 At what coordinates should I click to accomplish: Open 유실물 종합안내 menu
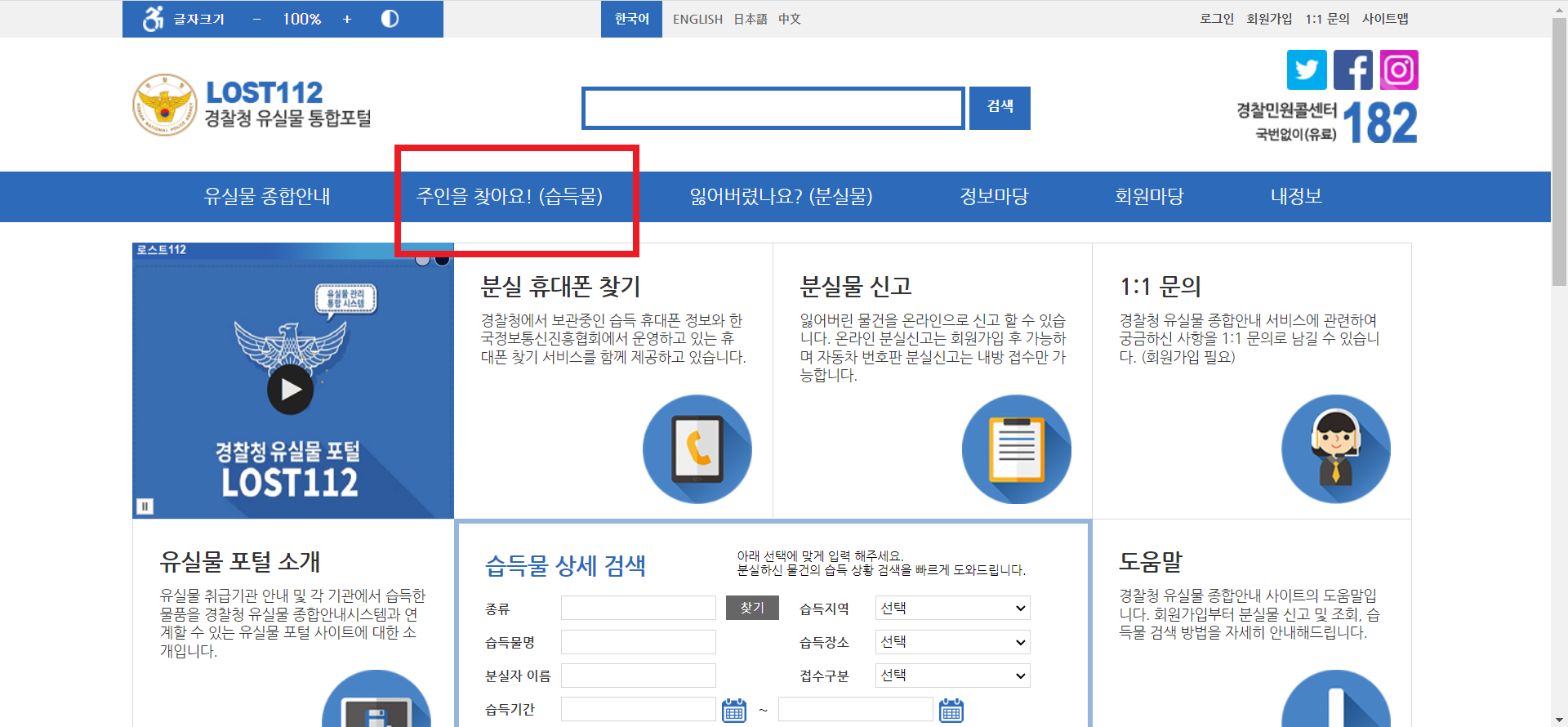tap(267, 196)
